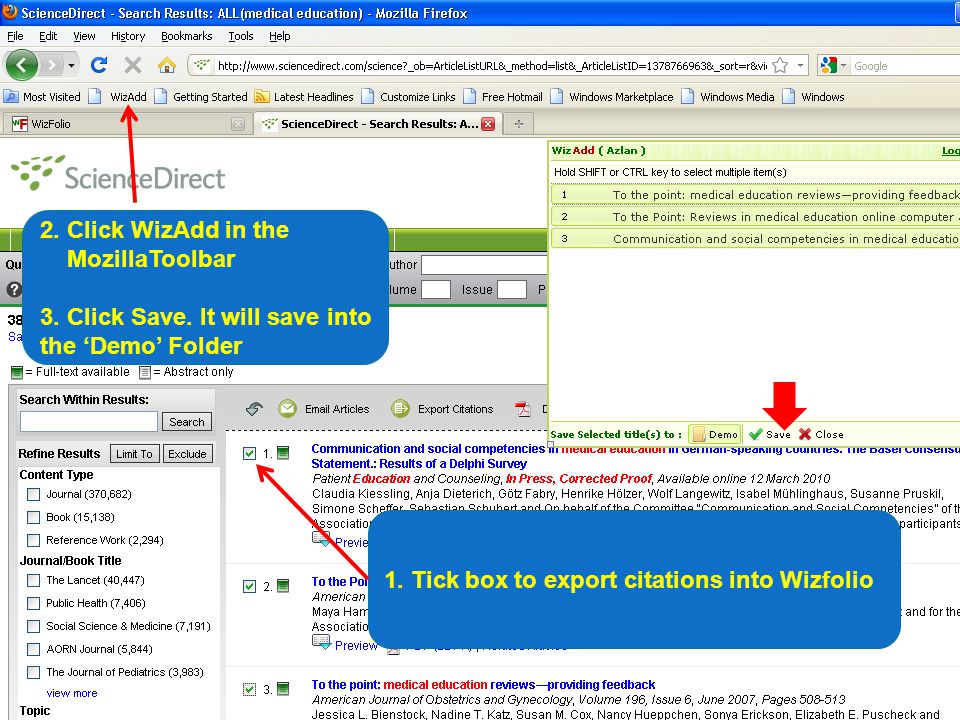Click the Export Citations icon
Screen dimensions: 960x720
click(400, 408)
